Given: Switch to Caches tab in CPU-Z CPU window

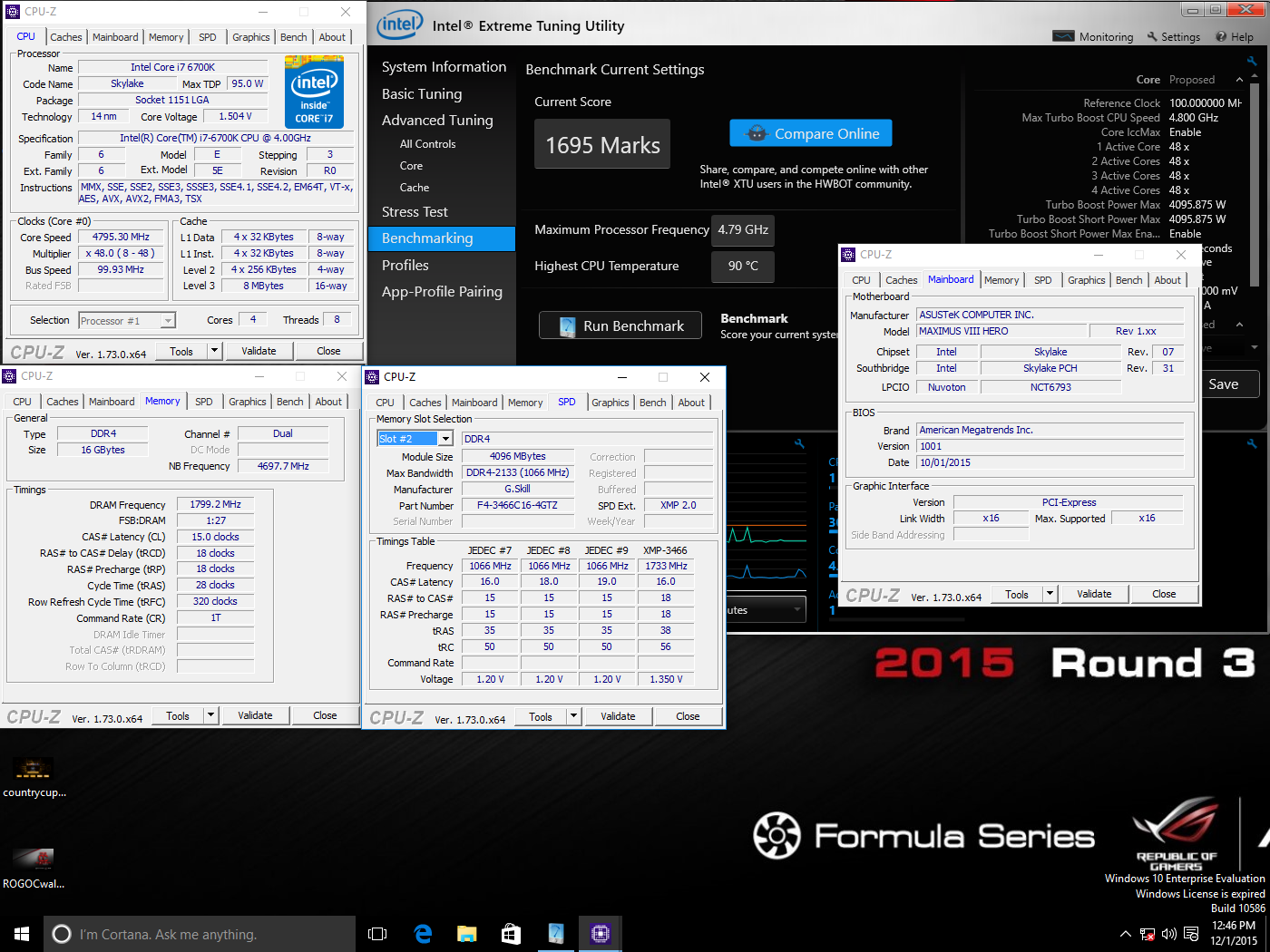Looking at the screenshot, I should 66,37.
